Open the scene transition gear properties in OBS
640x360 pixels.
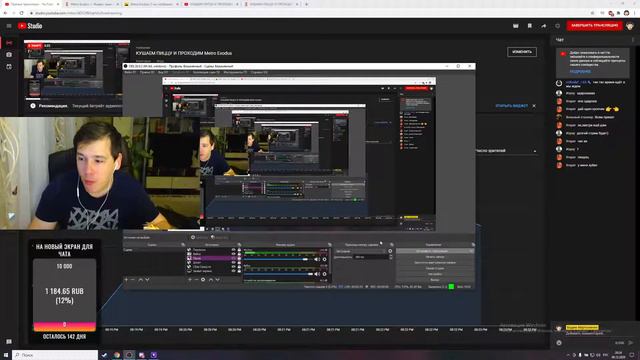point(390,251)
